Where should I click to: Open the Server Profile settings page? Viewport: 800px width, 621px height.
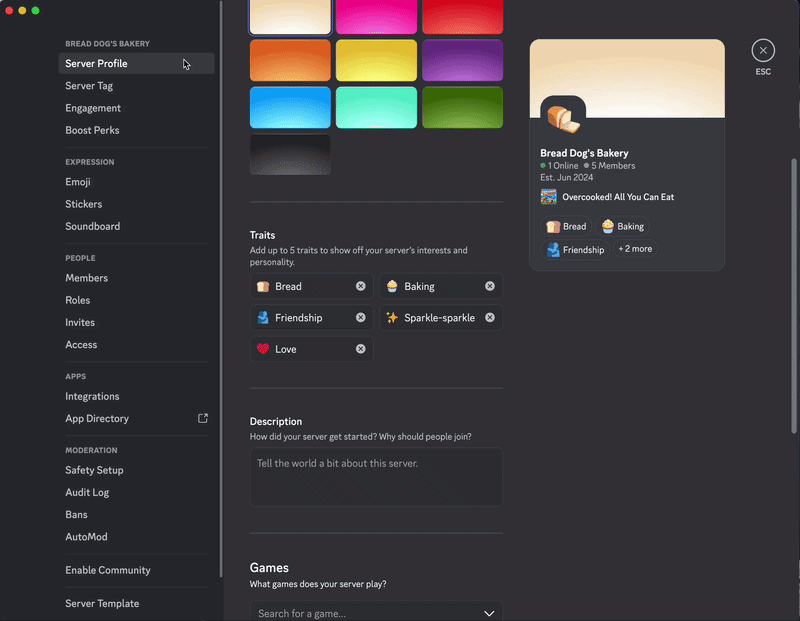(x=136, y=63)
